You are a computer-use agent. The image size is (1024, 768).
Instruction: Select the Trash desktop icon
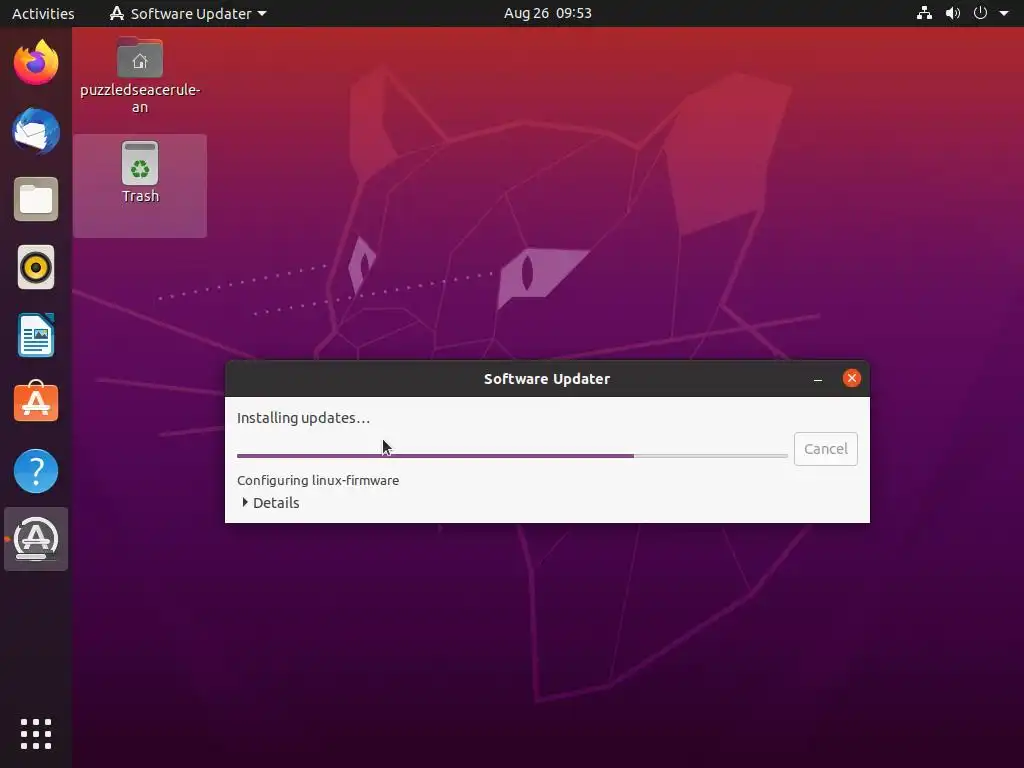pos(140,173)
